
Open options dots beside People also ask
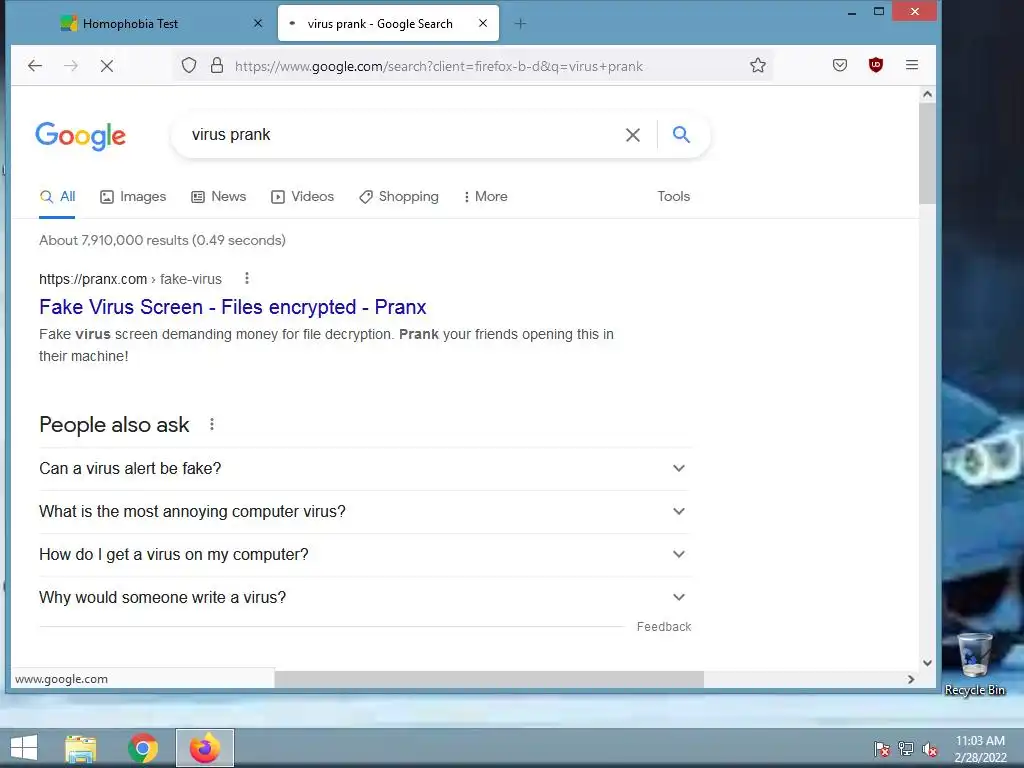pyautogui.click(x=212, y=424)
